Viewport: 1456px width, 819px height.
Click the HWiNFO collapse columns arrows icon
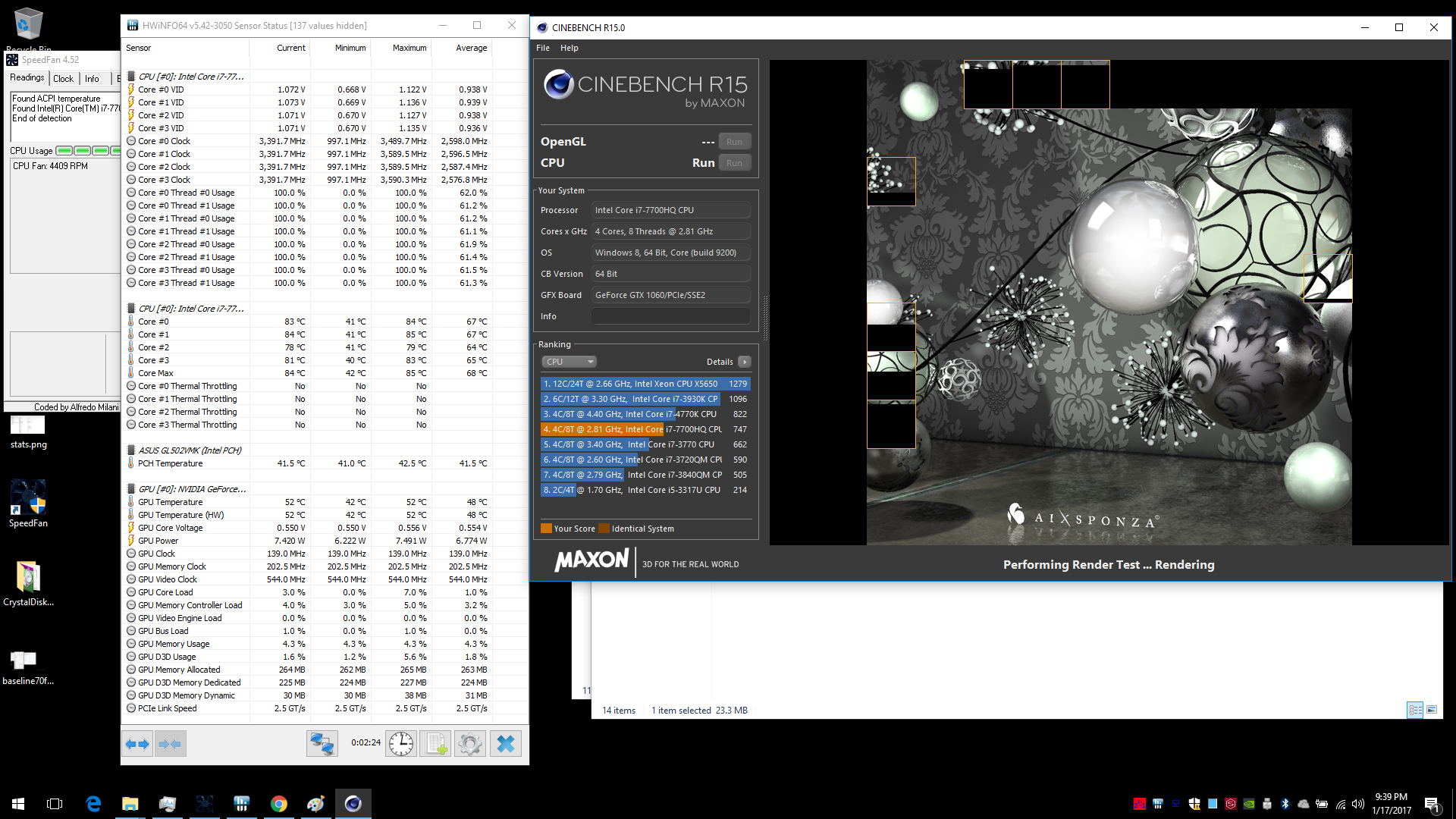click(170, 744)
